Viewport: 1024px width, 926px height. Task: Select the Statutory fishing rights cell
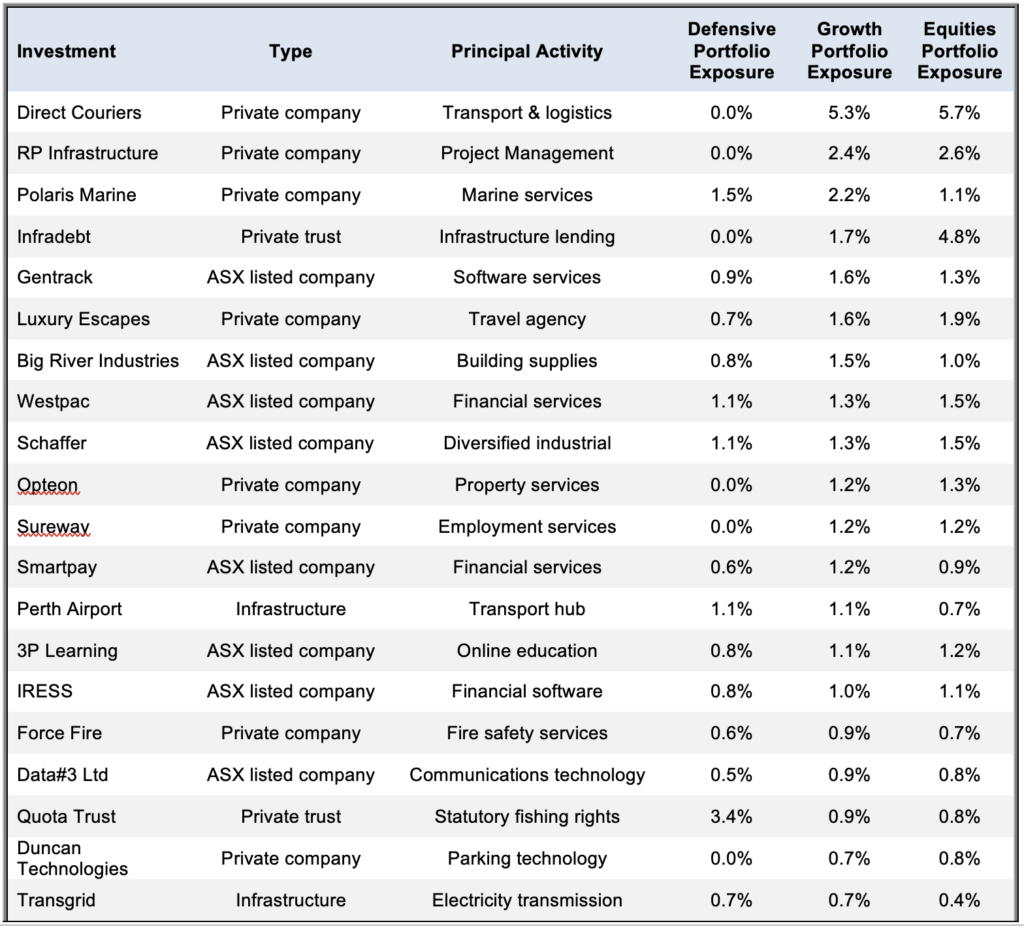pyautogui.click(x=527, y=816)
